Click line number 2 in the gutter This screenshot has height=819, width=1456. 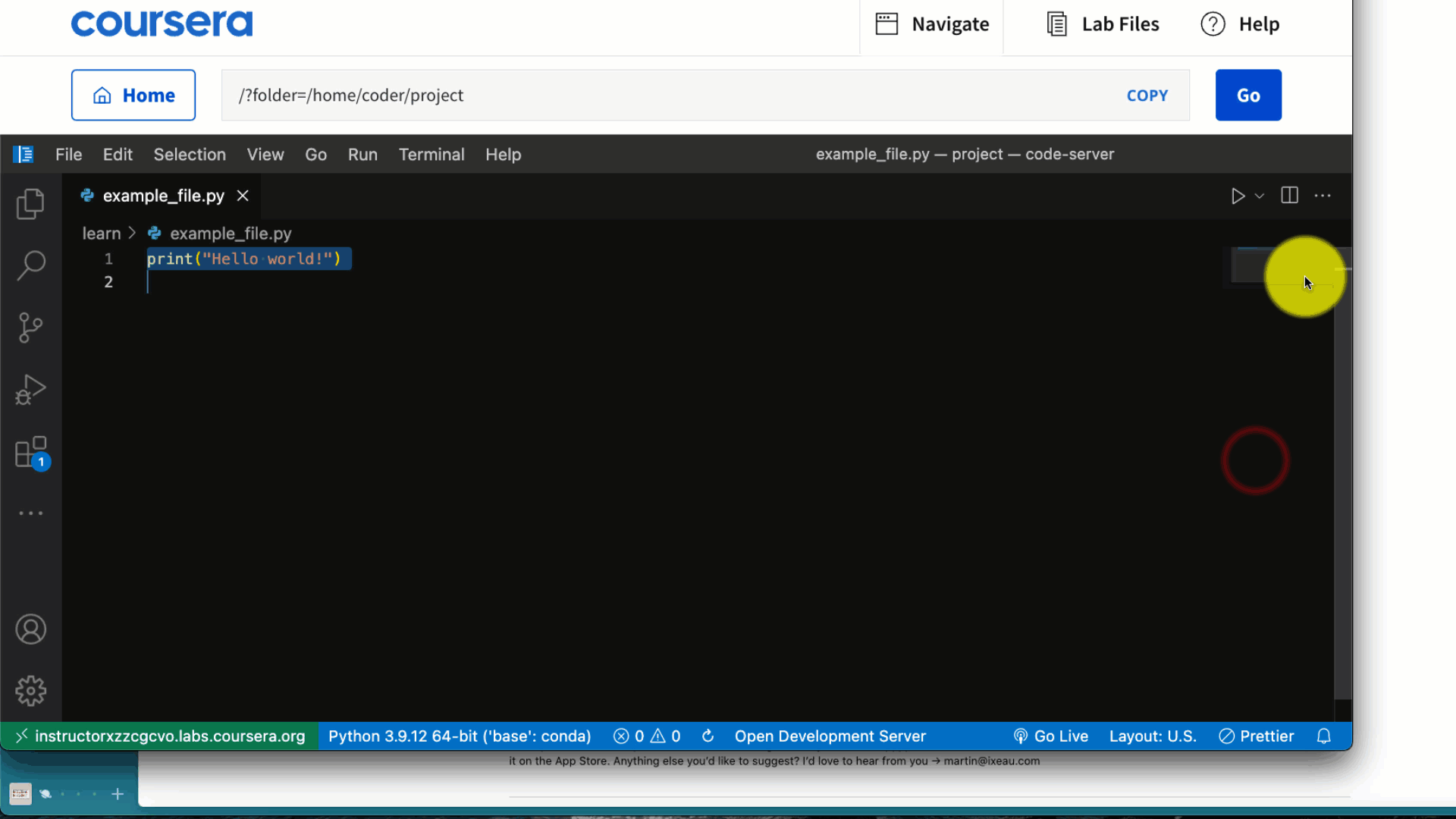point(108,282)
